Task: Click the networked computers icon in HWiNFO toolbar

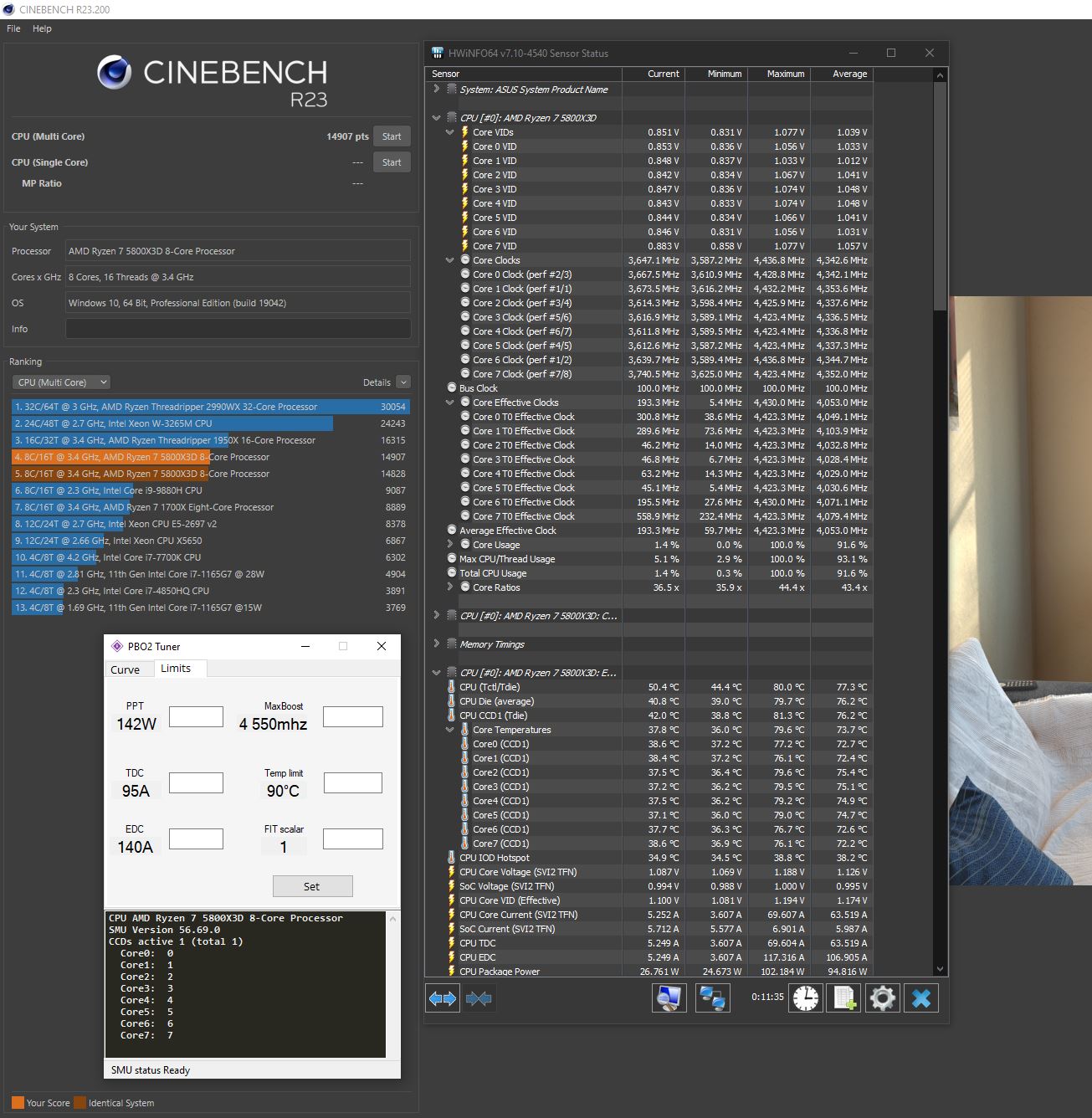Action: click(x=712, y=997)
